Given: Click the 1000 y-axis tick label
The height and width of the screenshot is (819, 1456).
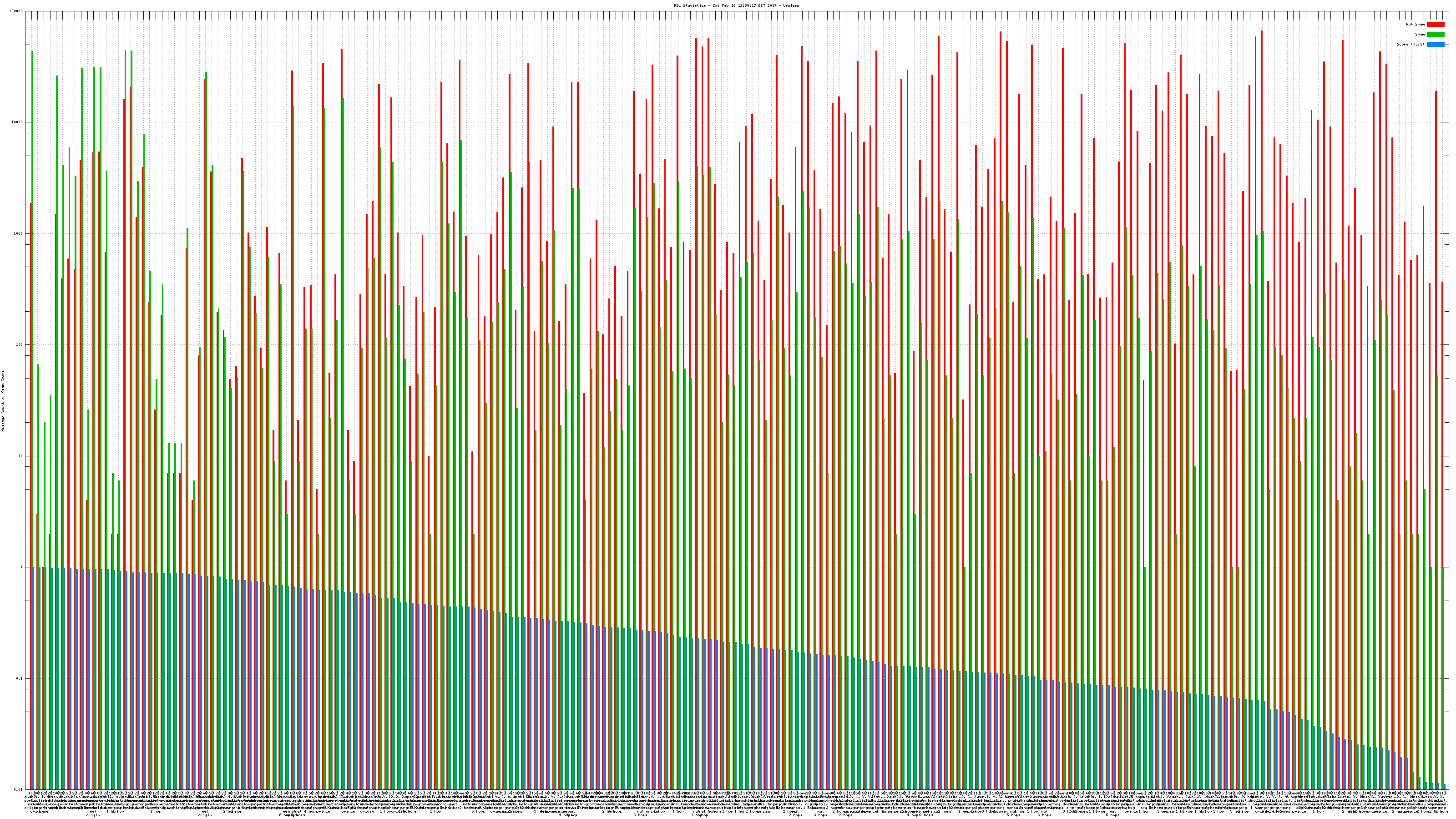Looking at the screenshot, I should click(x=19, y=233).
